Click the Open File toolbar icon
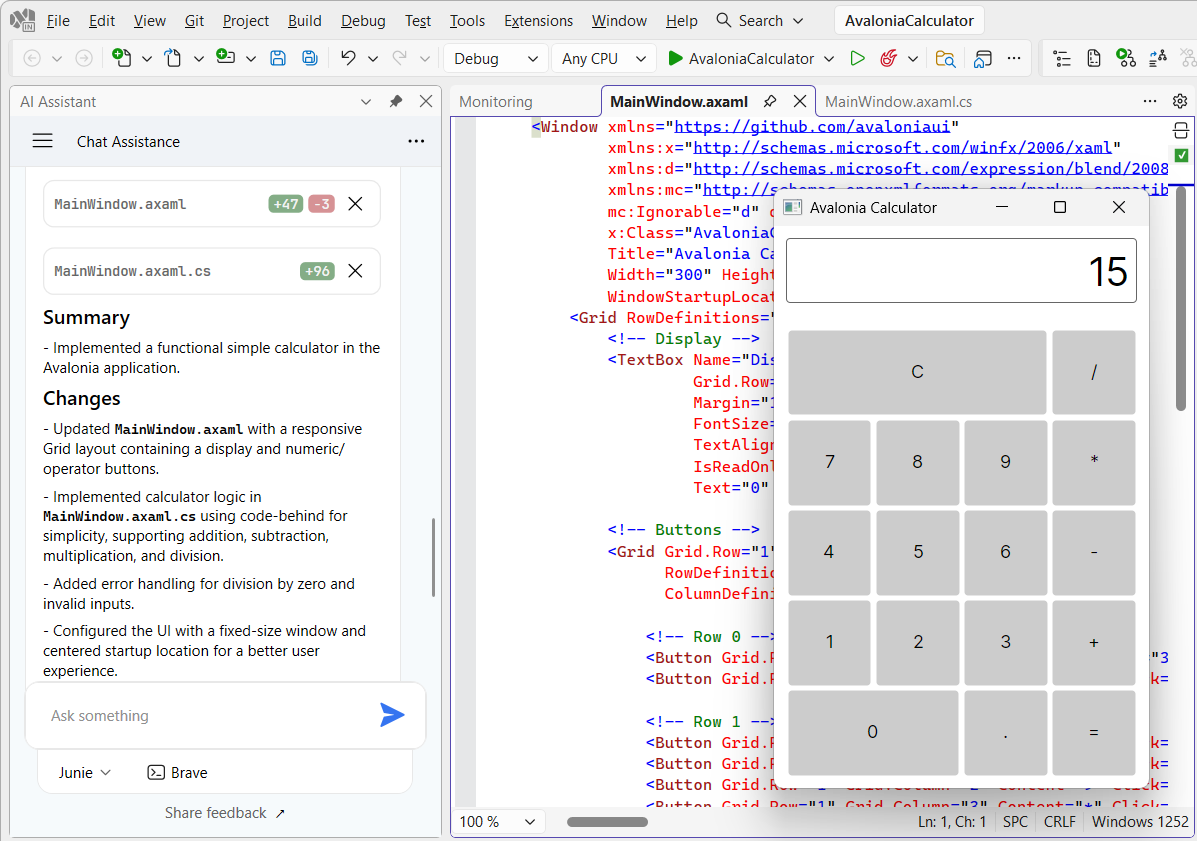Screen dimensions: 1197x841 point(173,58)
